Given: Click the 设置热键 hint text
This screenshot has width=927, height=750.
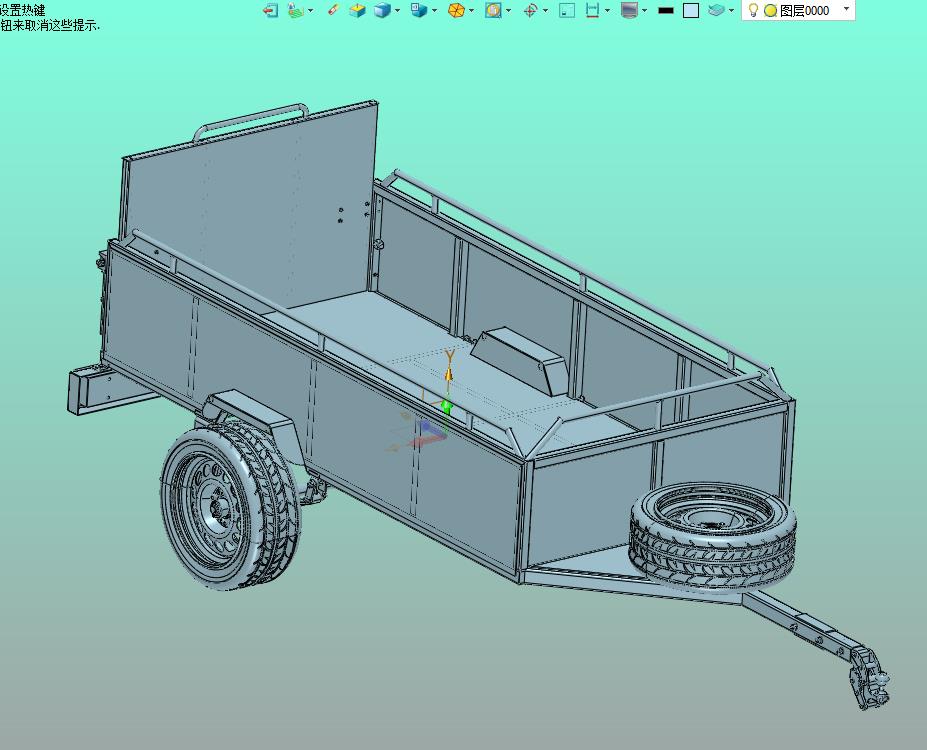Looking at the screenshot, I should pyautogui.click(x=22, y=9).
